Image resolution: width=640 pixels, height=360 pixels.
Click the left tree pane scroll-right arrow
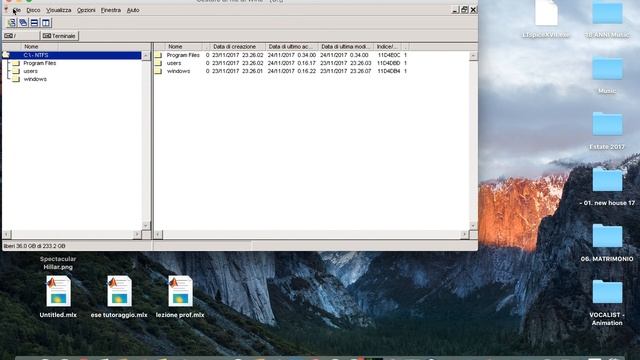(137, 234)
